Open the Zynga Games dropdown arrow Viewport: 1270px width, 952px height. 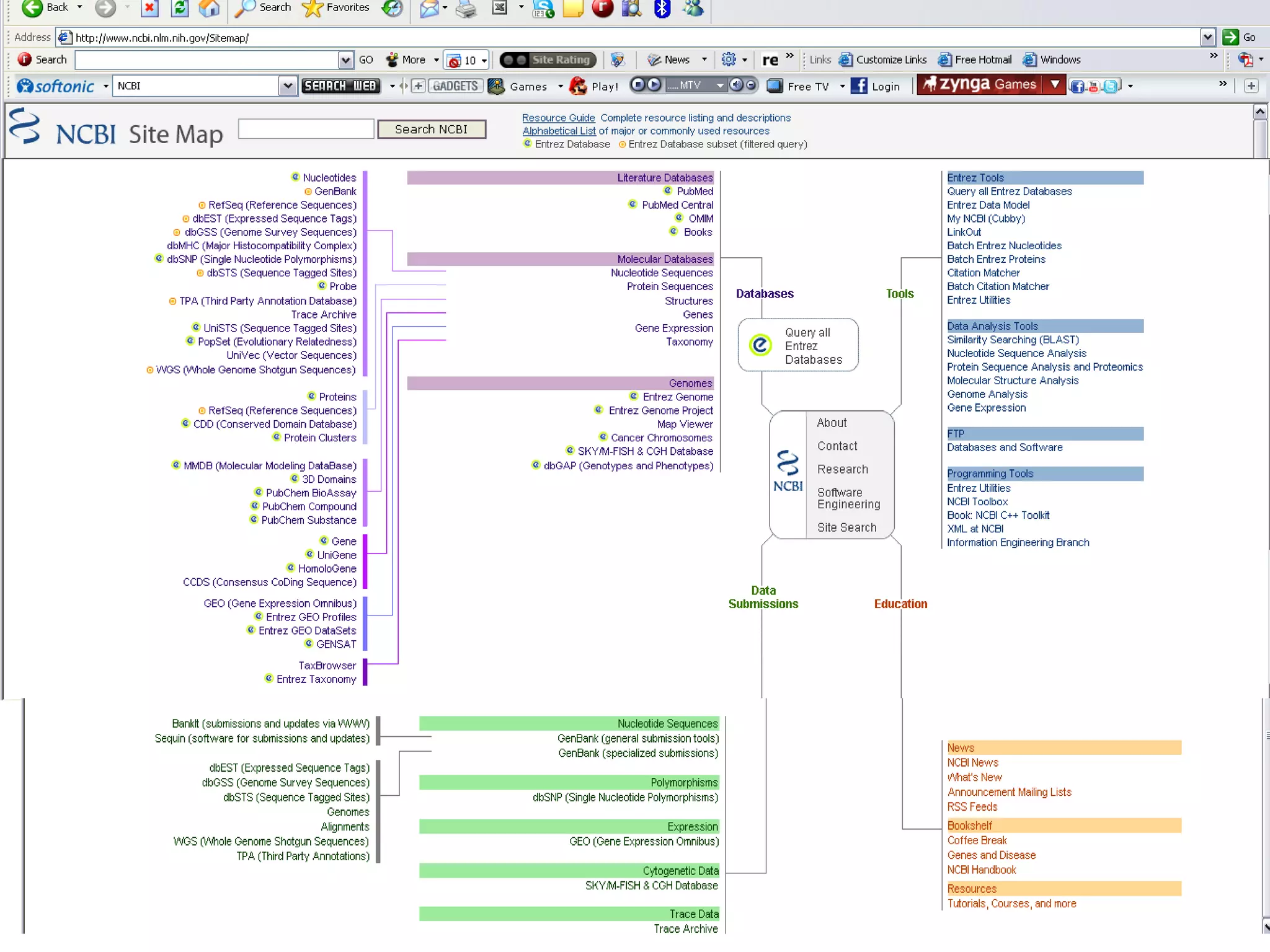tap(1054, 84)
